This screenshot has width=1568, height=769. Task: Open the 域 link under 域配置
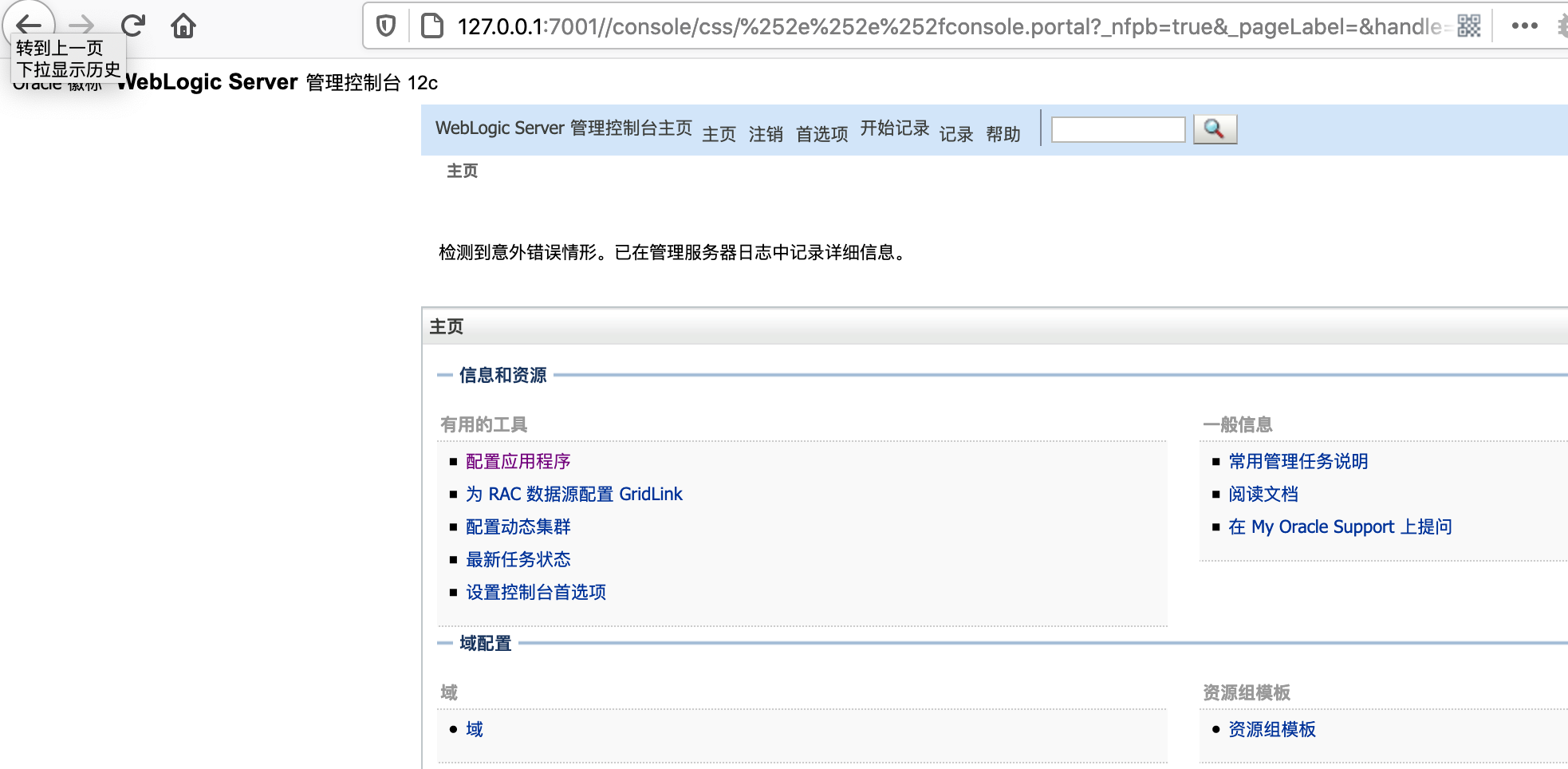[475, 729]
